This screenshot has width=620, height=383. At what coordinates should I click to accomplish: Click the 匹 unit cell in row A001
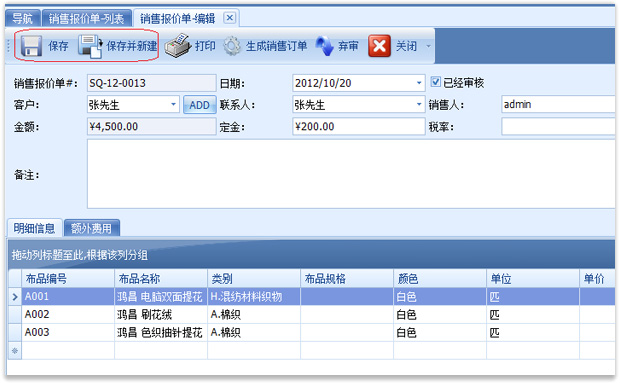(533, 296)
